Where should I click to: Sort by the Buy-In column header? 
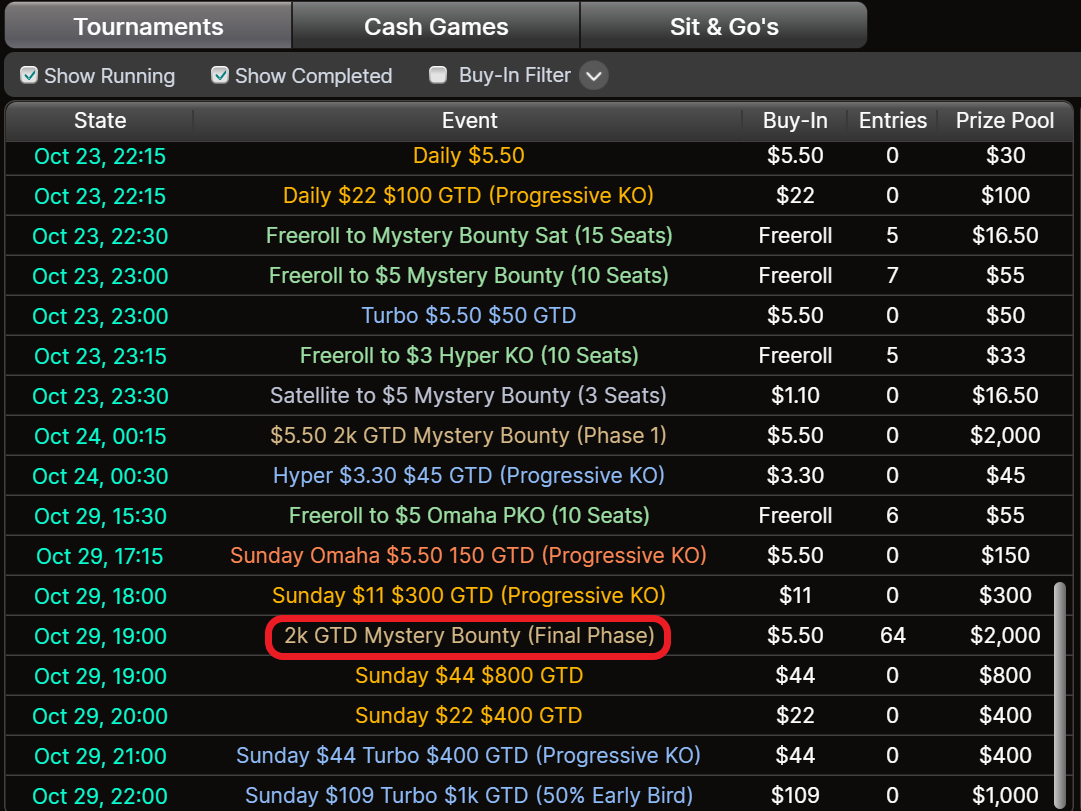pos(794,120)
